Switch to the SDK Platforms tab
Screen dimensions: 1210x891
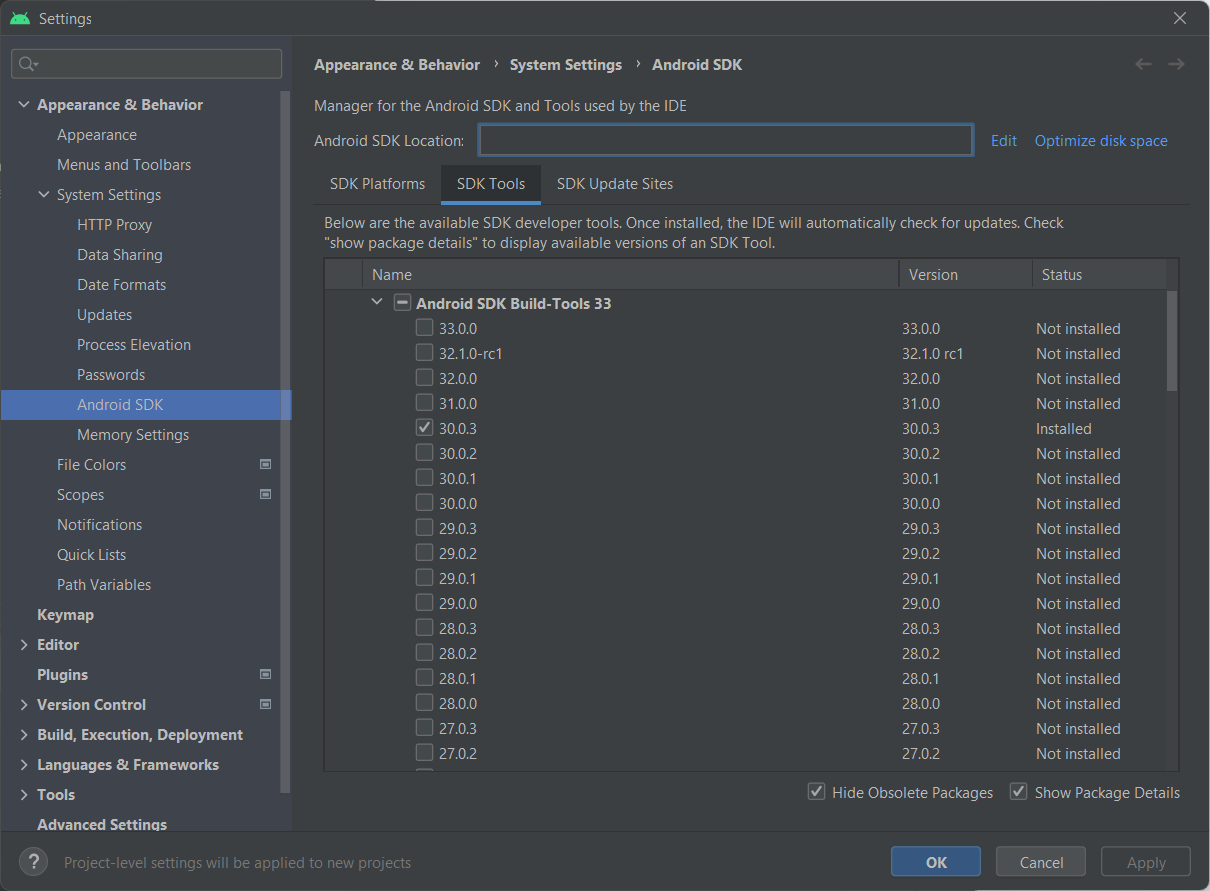coord(377,184)
